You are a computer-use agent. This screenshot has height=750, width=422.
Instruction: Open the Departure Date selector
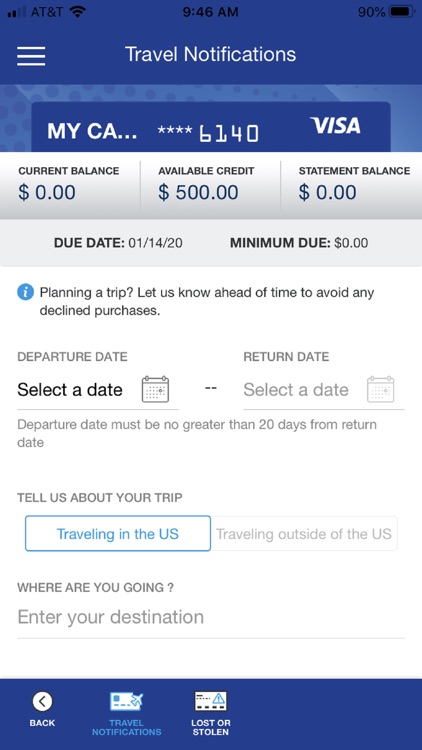pos(98,390)
